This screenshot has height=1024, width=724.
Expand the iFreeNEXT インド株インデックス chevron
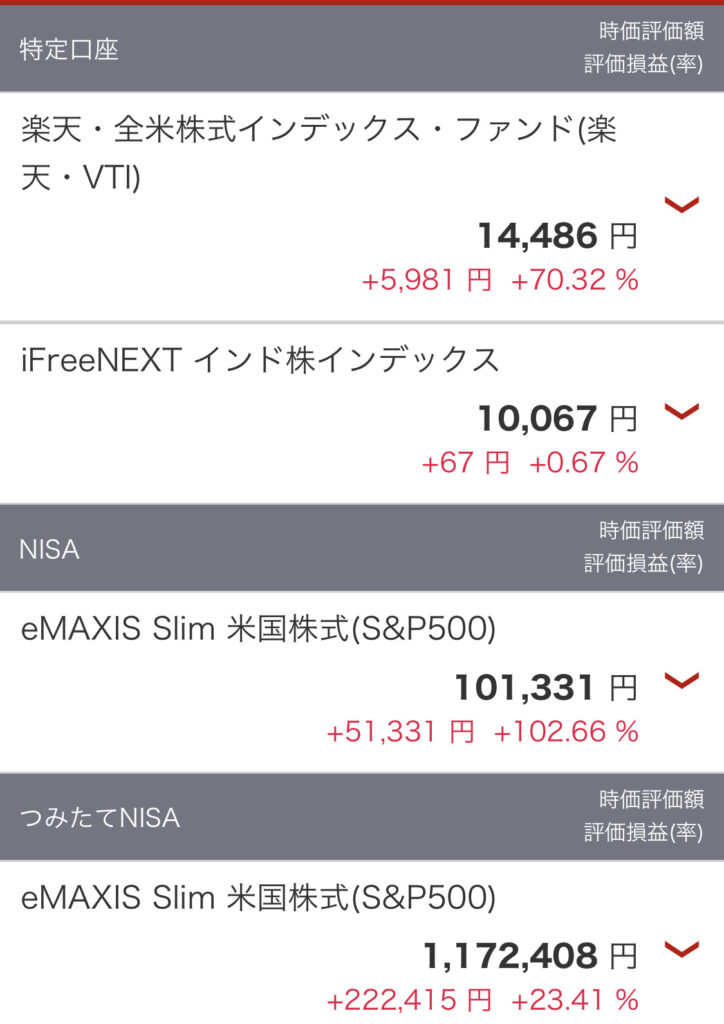682,411
